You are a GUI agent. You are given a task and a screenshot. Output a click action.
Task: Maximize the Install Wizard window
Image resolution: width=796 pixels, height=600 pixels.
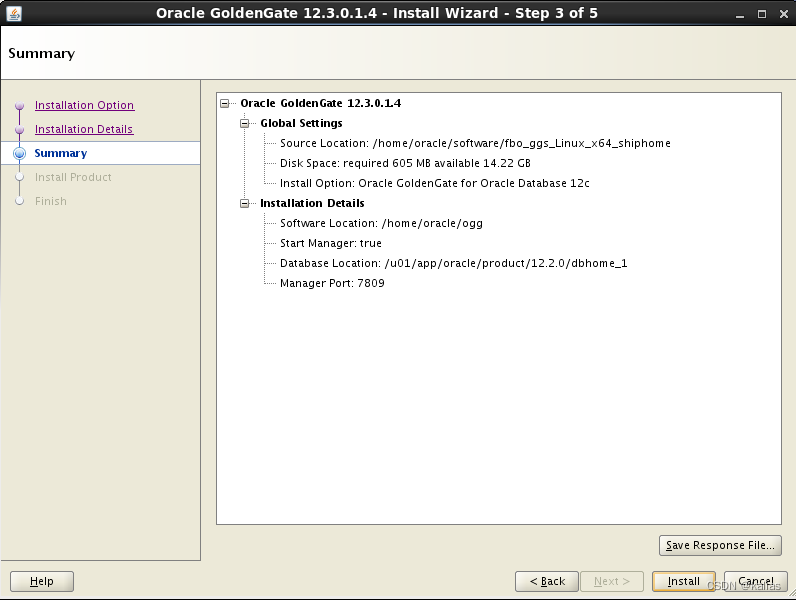tap(761, 14)
